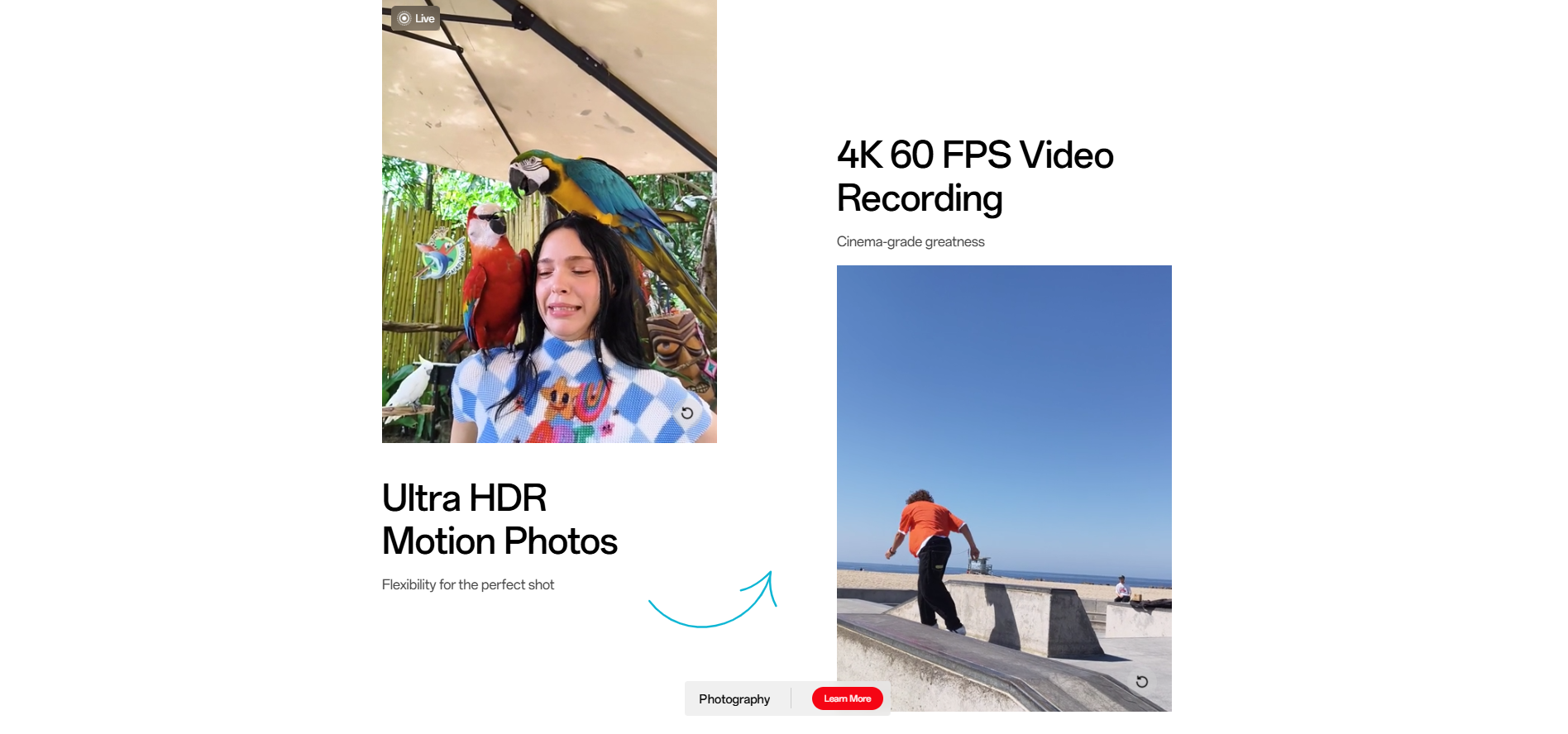Image resolution: width=1568 pixels, height=734 pixels.
Task: Select the Photography label in bottom bar
Action: [x=734, y=699]
